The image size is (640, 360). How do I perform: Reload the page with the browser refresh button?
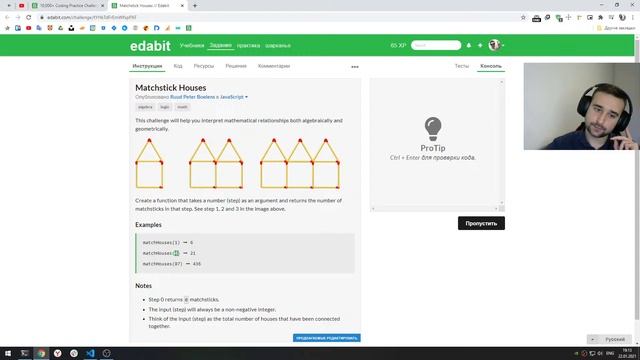(x=28, y=18)
